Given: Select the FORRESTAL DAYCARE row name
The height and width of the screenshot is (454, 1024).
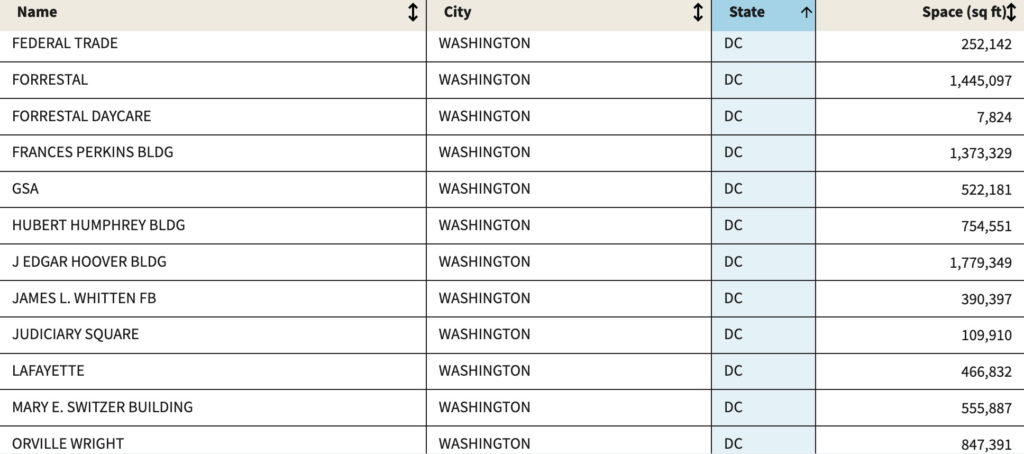Looking at the screenshot, I should pyautogui.click(x=82, y=116).
